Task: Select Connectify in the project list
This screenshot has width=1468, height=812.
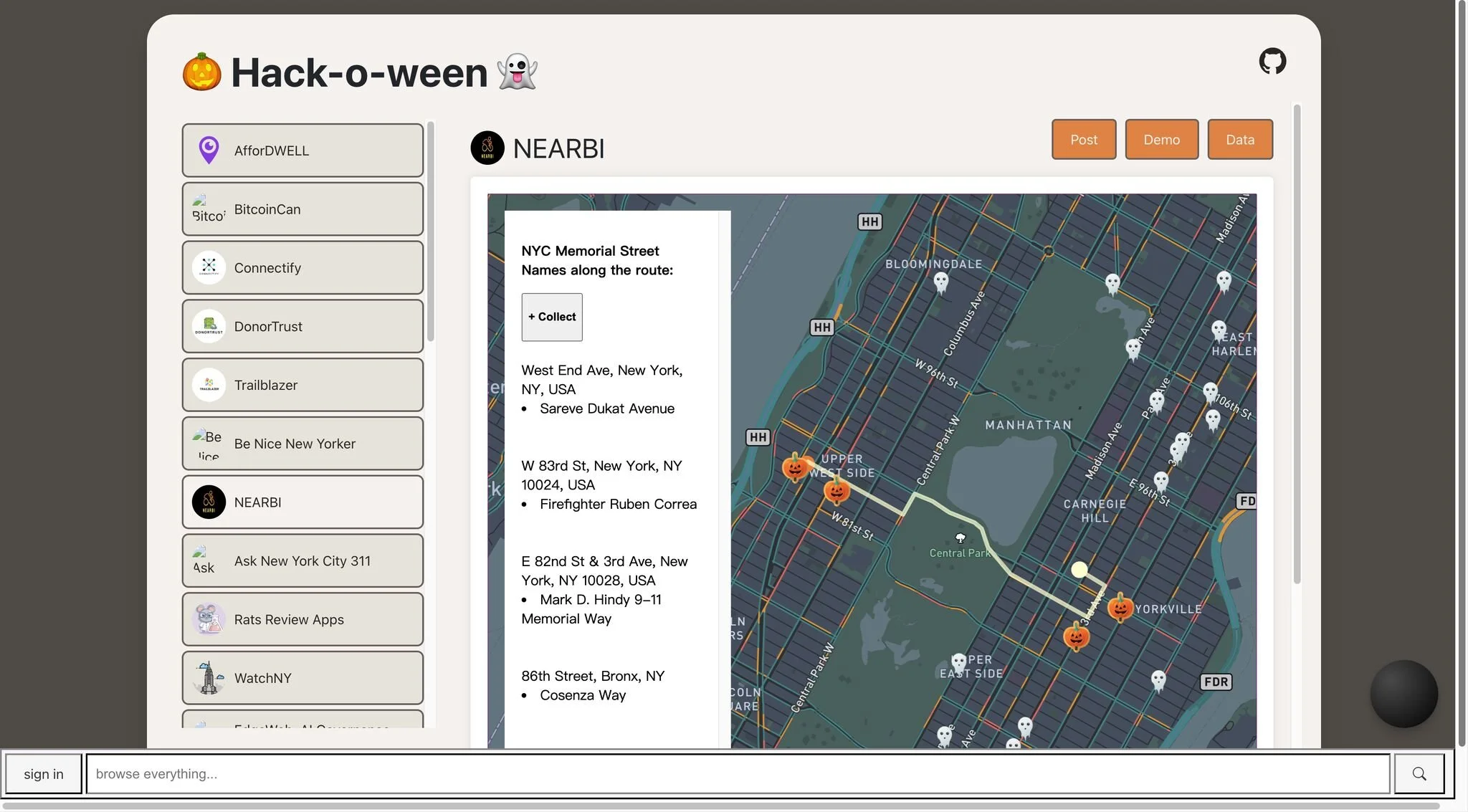Action: tap(302, 267)
